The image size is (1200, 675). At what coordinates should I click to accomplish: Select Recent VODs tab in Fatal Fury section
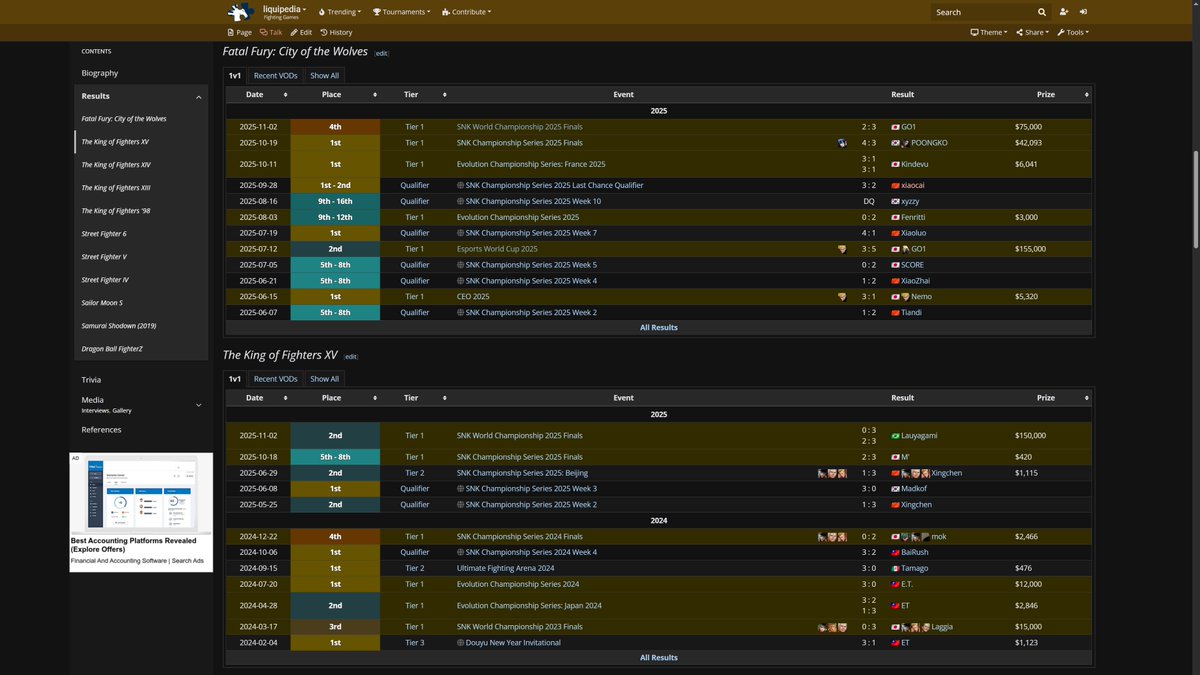click(x=275, y=75)
